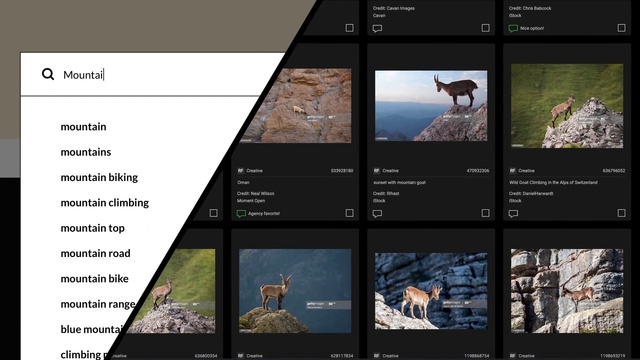Open the thumbnail for image 1198868754
This screenshot has width=640, height=360.
(431, 291)
